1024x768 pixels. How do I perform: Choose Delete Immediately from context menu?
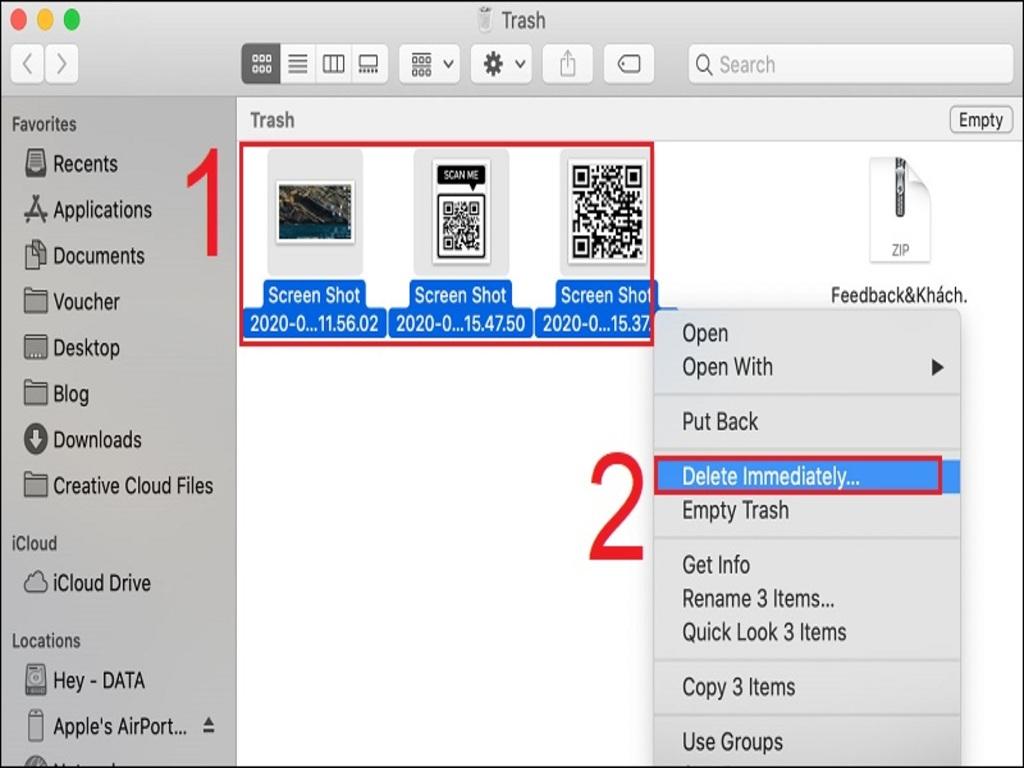point(770,477)
